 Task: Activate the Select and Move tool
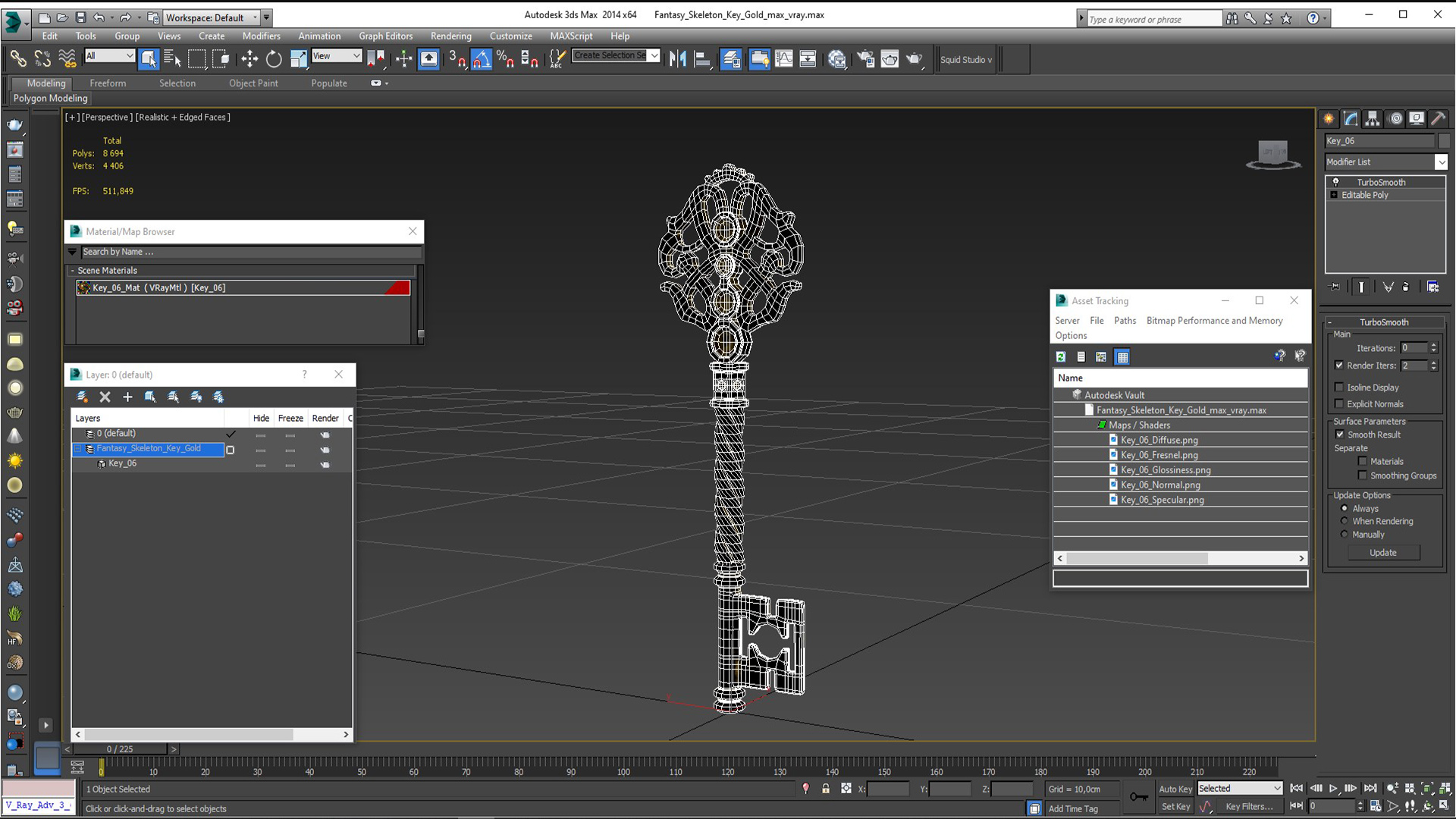249,59
